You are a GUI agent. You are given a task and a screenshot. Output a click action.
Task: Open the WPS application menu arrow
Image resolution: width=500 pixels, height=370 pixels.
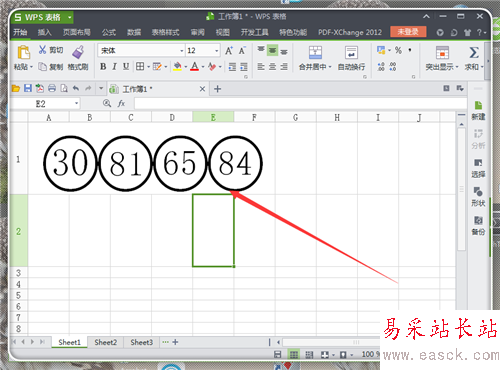(69, 17)
